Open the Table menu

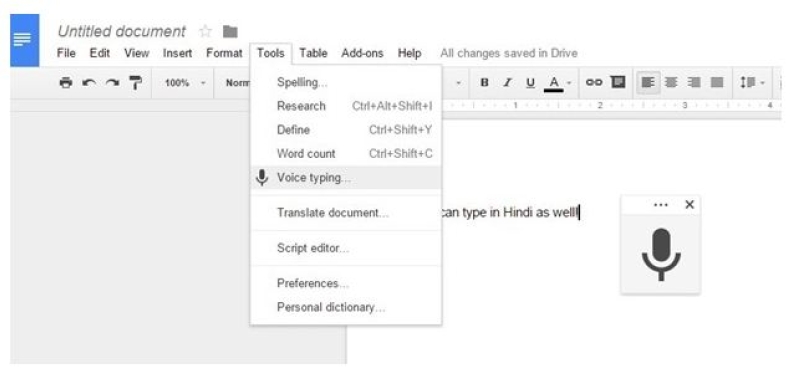click(313, 53)
